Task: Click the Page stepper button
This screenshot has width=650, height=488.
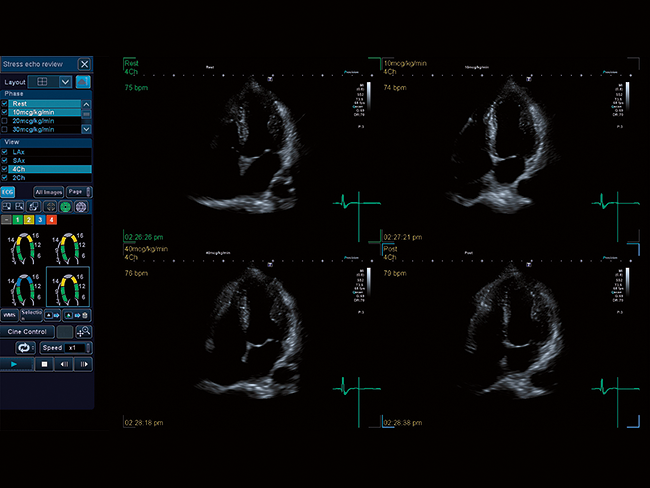Action: tap(79, 192)
